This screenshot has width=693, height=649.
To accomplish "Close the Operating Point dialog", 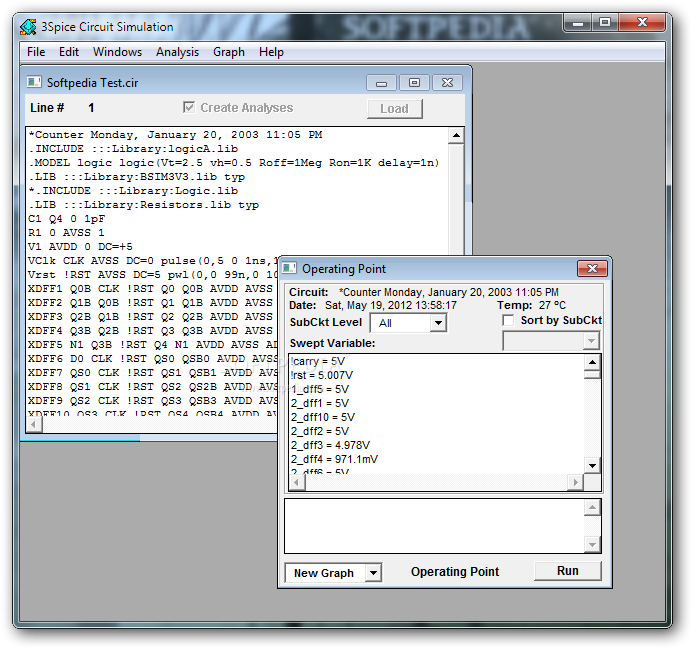I will (592, 268).
